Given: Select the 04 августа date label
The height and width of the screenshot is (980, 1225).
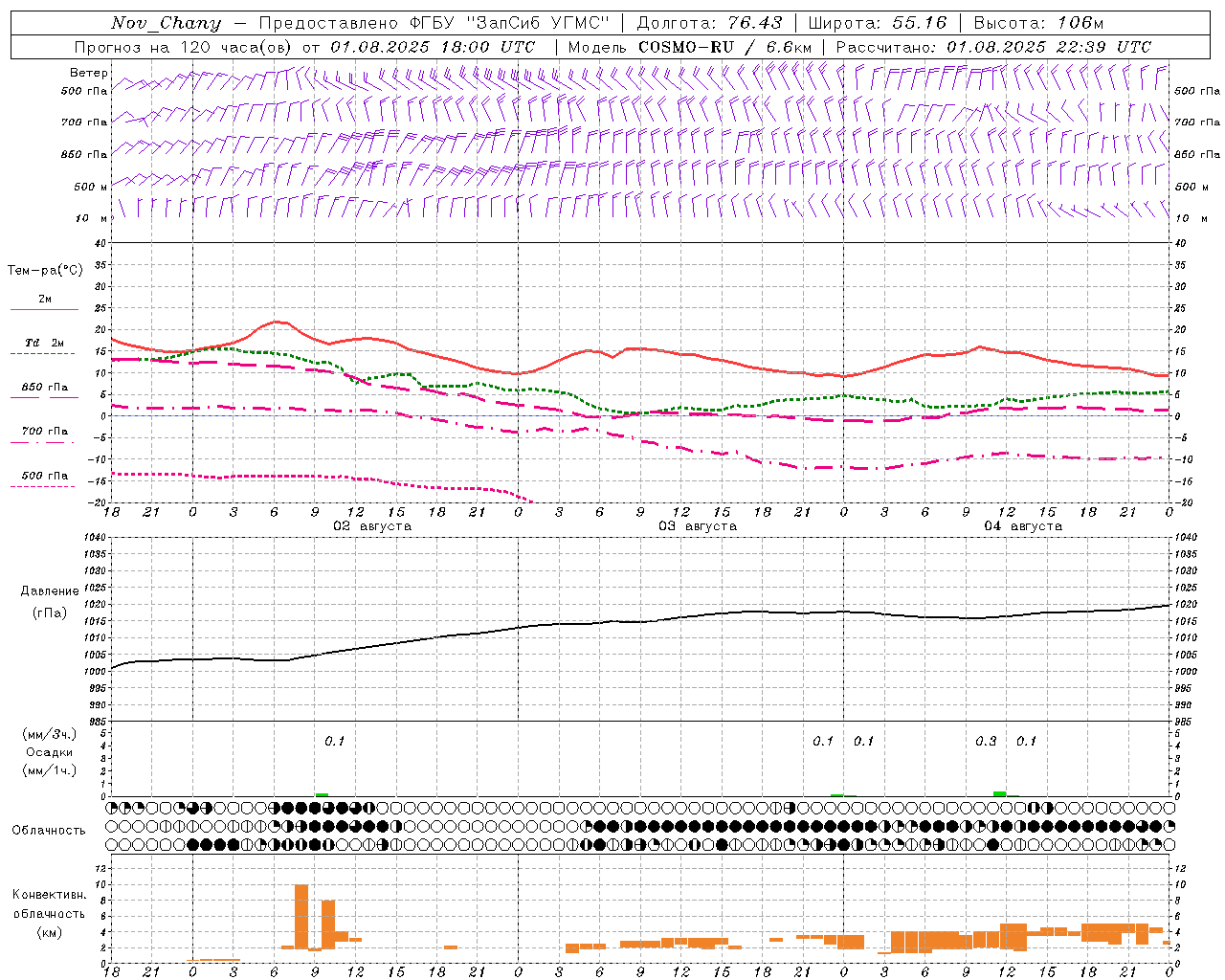Looking at the screenshot, I should pyautogui.click(x=1023, y=526).
